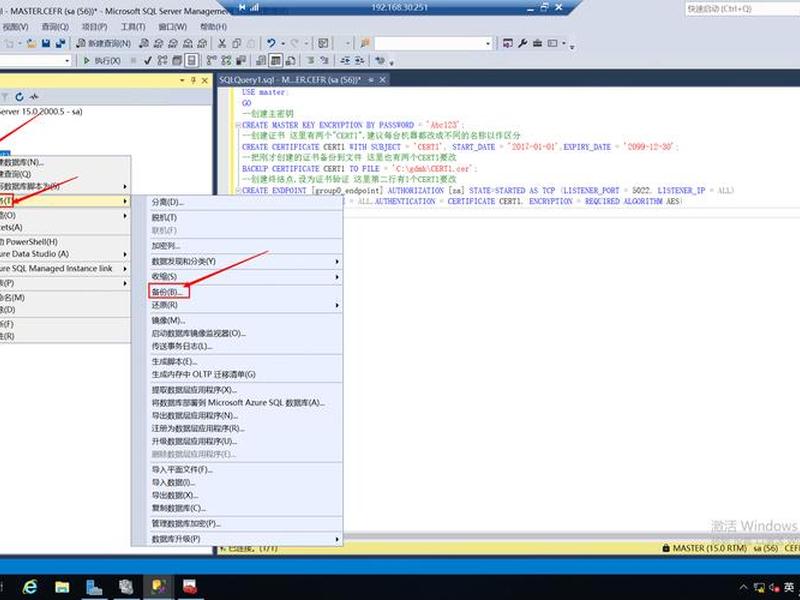Screen dimensions: 800x600
Task: Click the blue Undo arrow icon
Action: click(x=271, y=43)
